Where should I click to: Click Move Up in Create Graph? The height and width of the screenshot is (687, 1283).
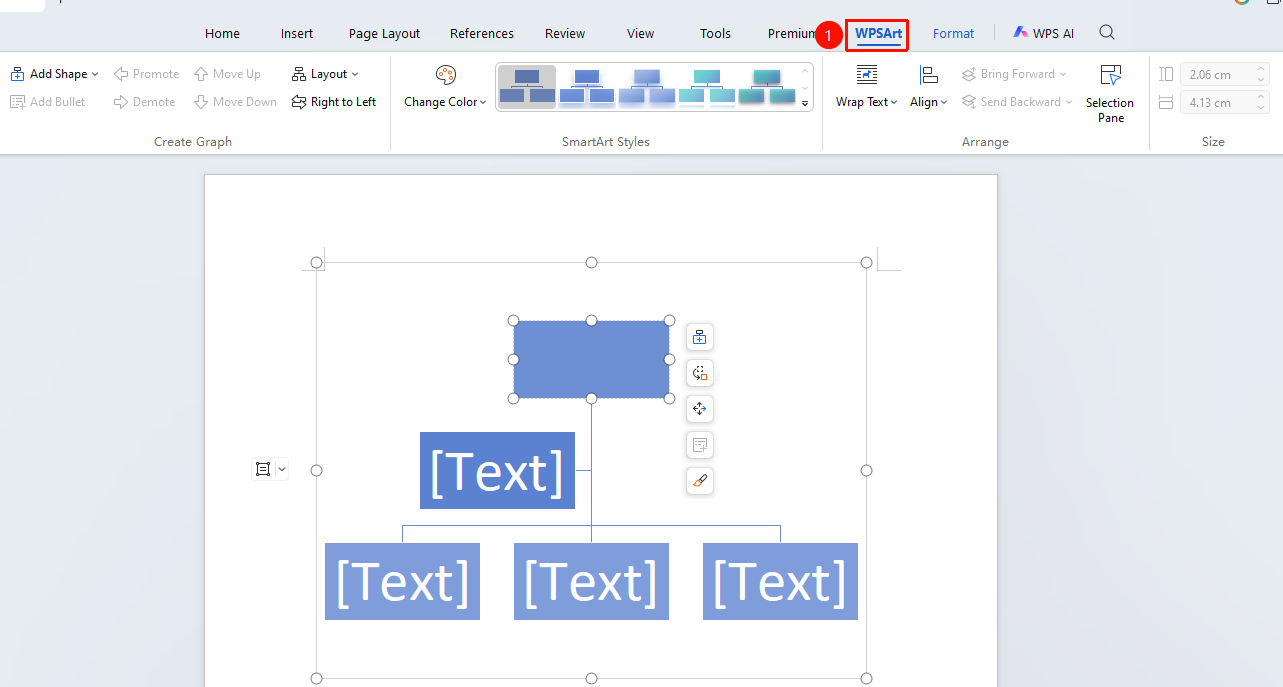click(x=227, y=74)
